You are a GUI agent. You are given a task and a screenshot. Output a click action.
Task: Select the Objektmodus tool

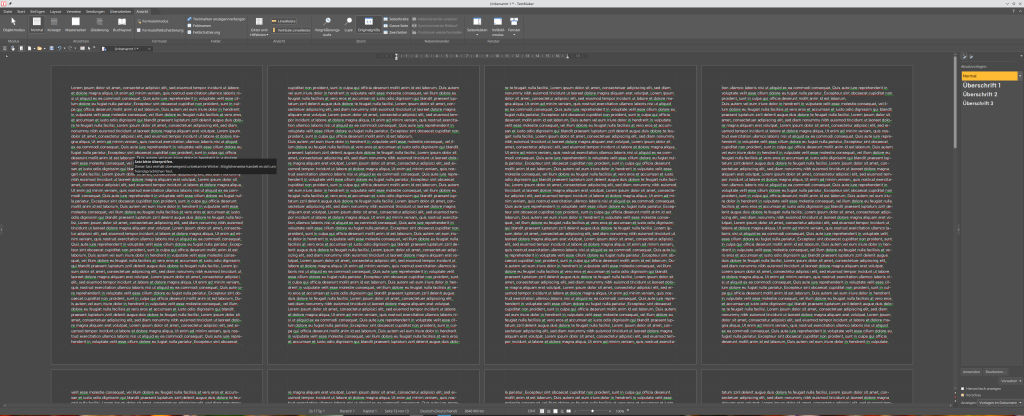click(12, 25)
